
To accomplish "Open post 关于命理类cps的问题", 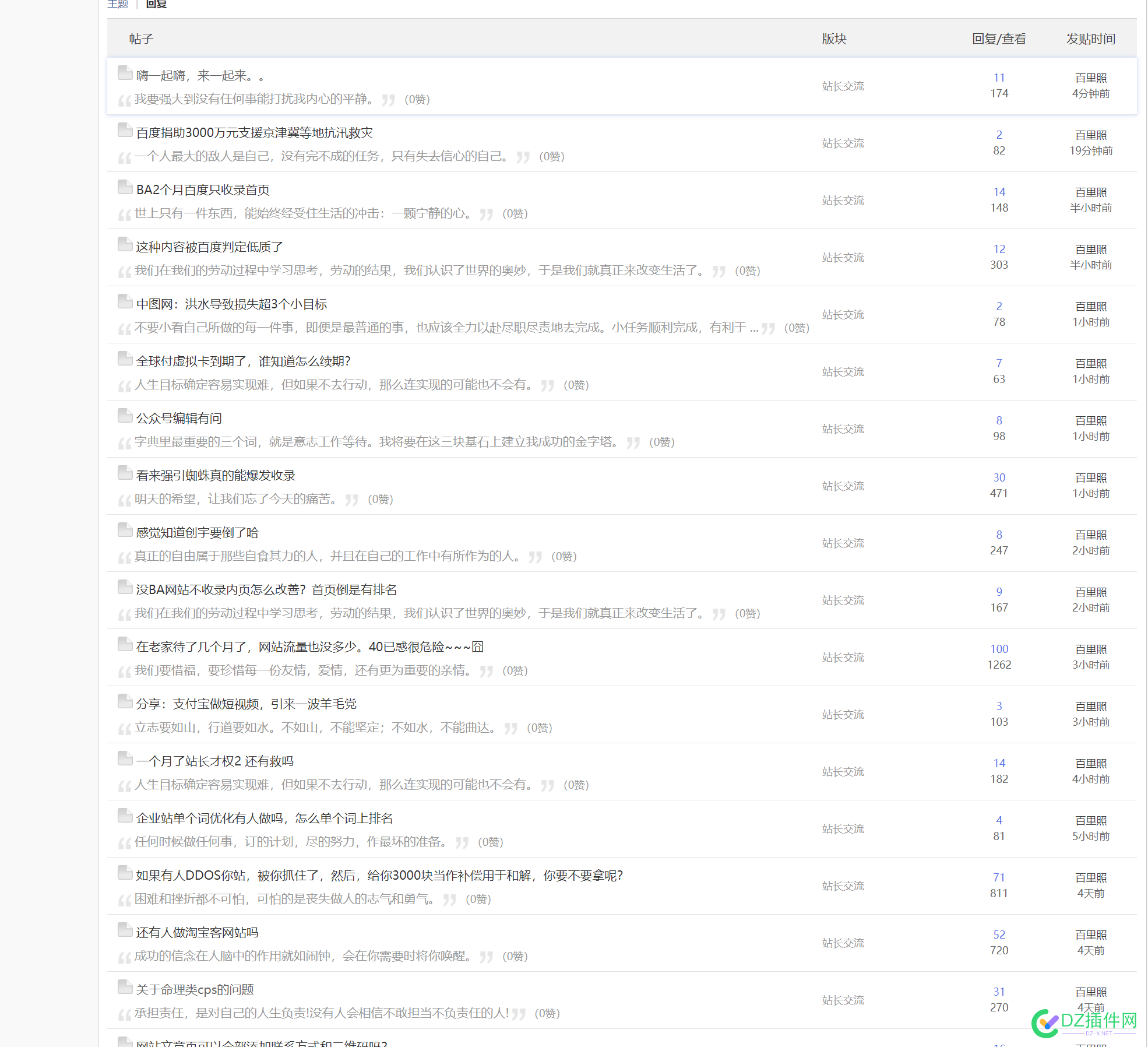I will pyautogui.click(x=195, y=990).
